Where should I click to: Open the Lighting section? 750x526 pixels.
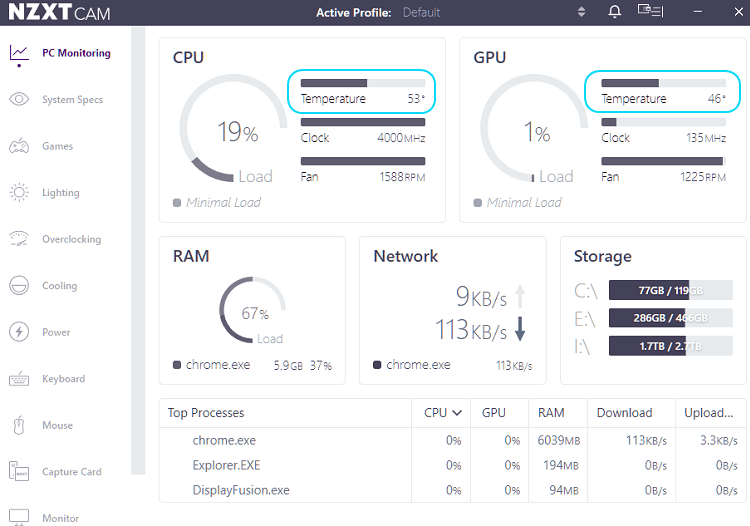click(61, 193)
